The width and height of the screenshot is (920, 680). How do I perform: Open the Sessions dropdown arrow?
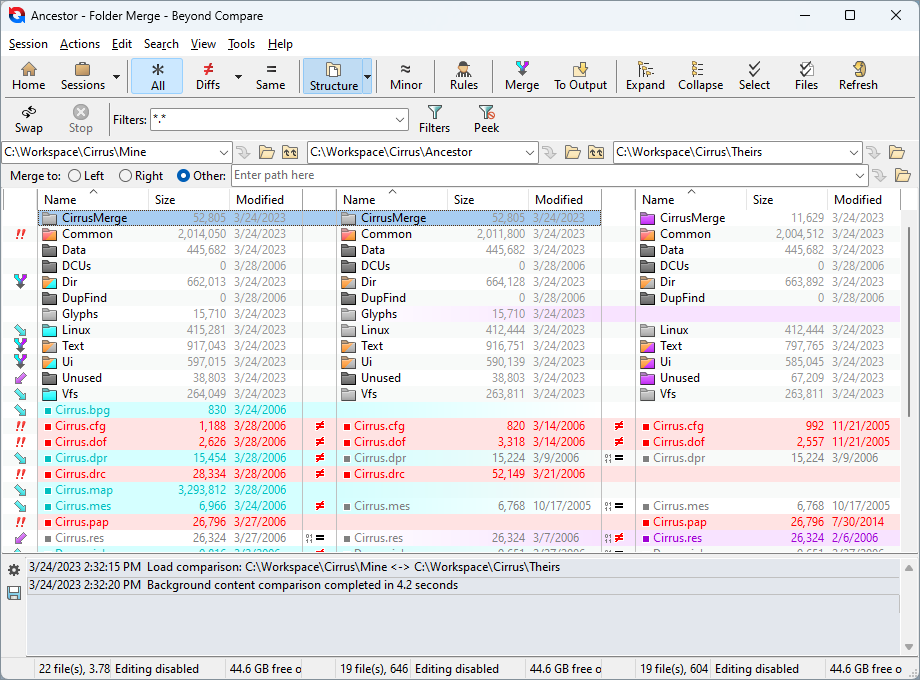[116, 78]
